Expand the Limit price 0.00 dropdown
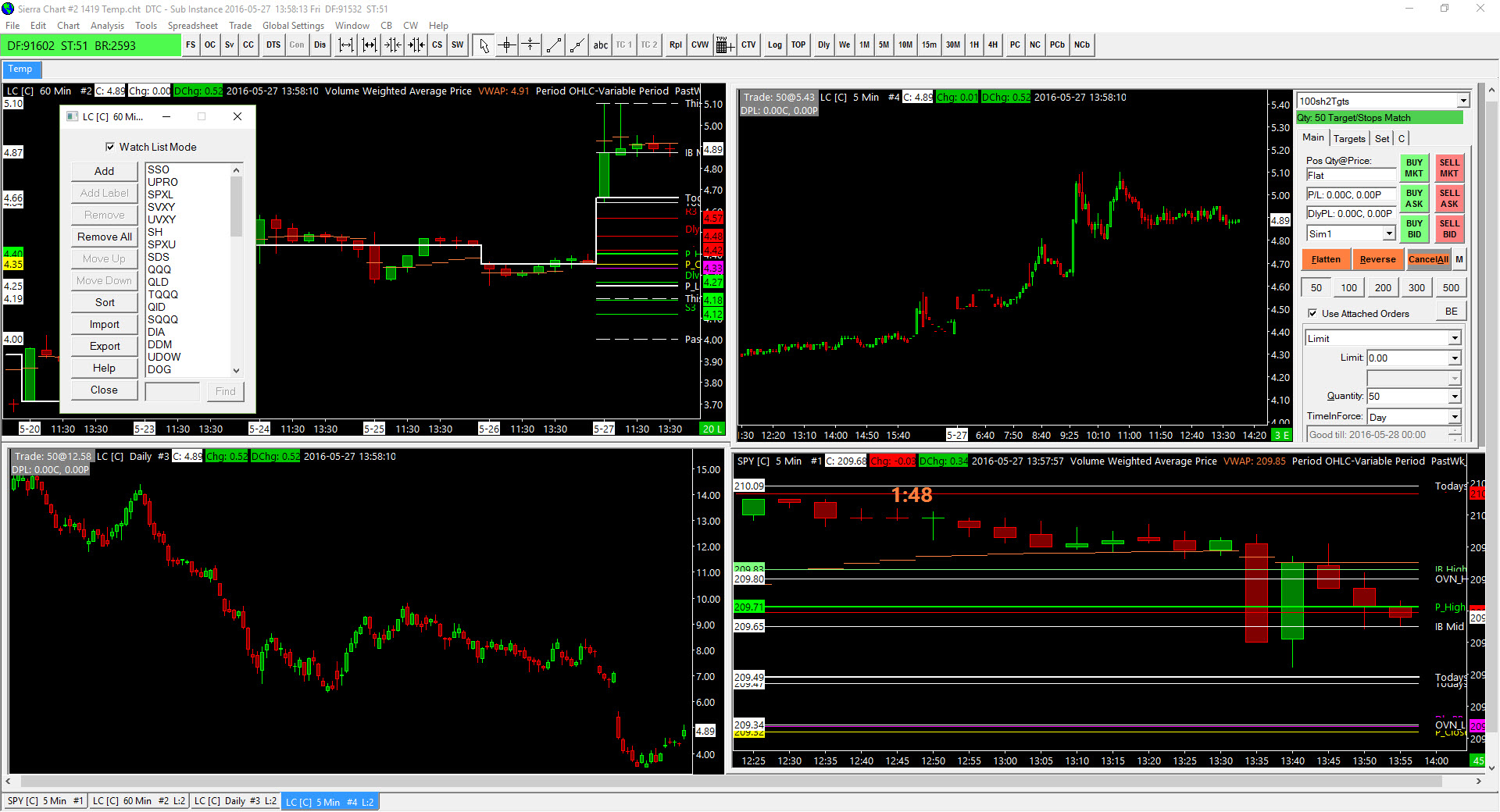Image resolution: width=1500 pixels, height=812 pixels. click(1455, 358)
